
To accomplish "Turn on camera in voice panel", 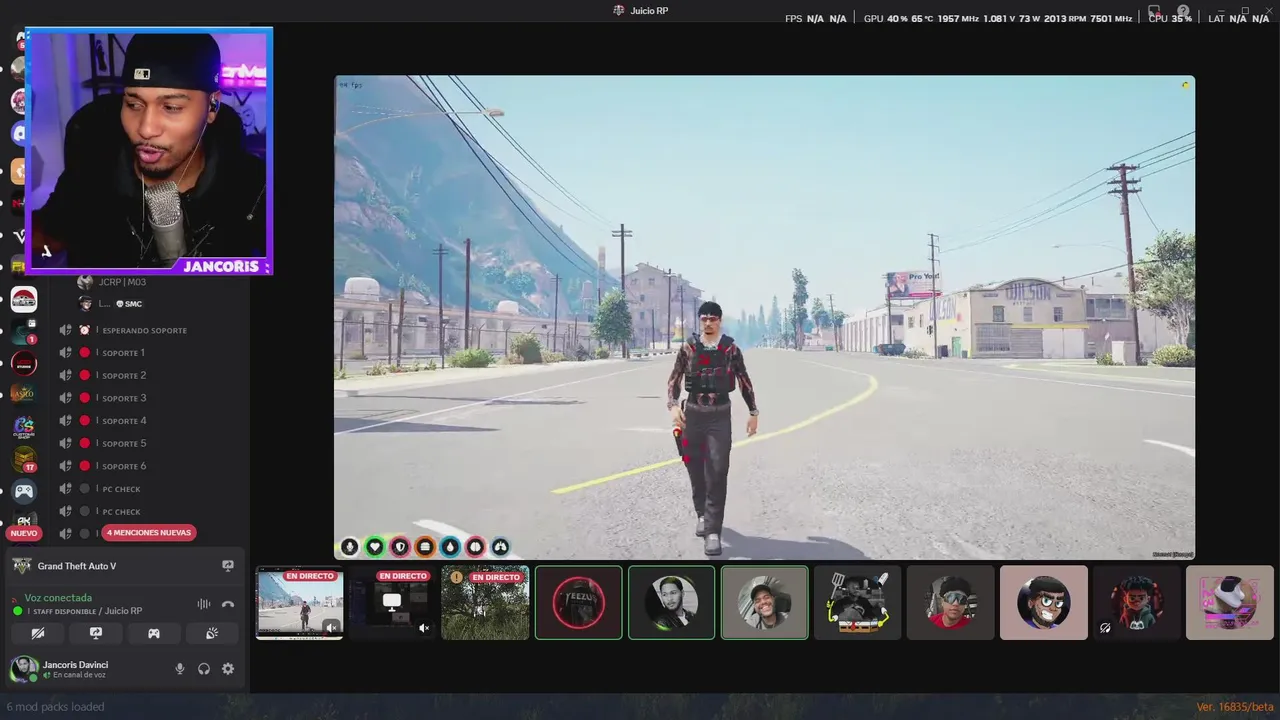I will (38, 633).
